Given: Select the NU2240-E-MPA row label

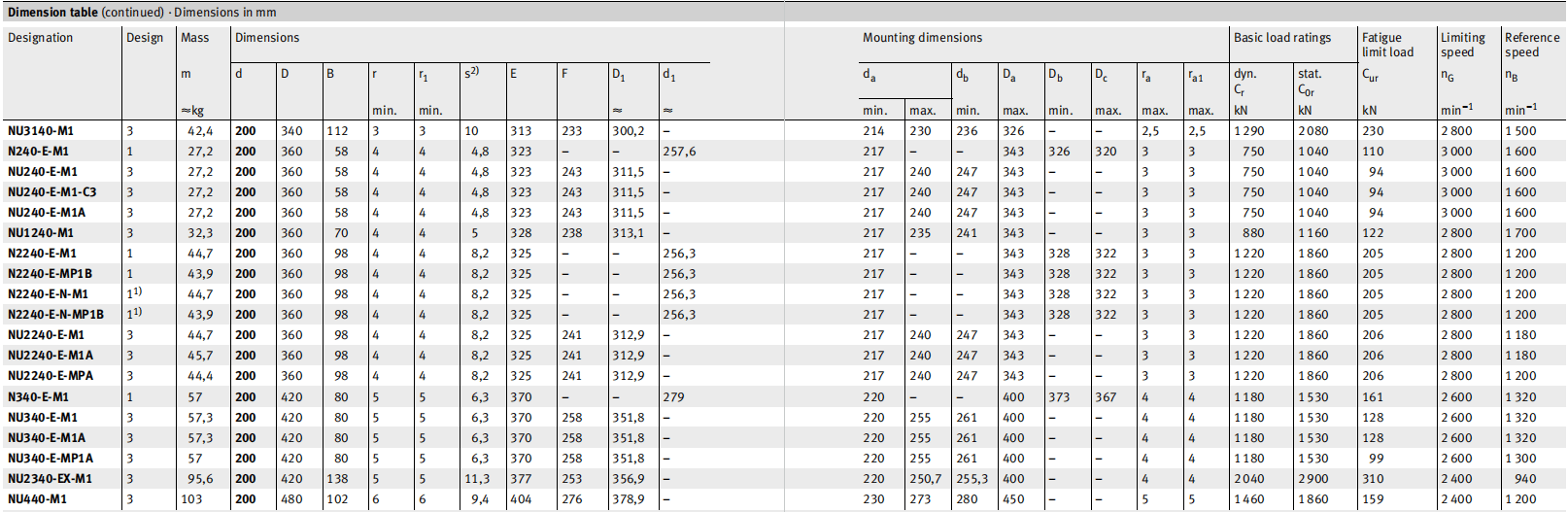Looking at the screenshot, I should (51, 376).
